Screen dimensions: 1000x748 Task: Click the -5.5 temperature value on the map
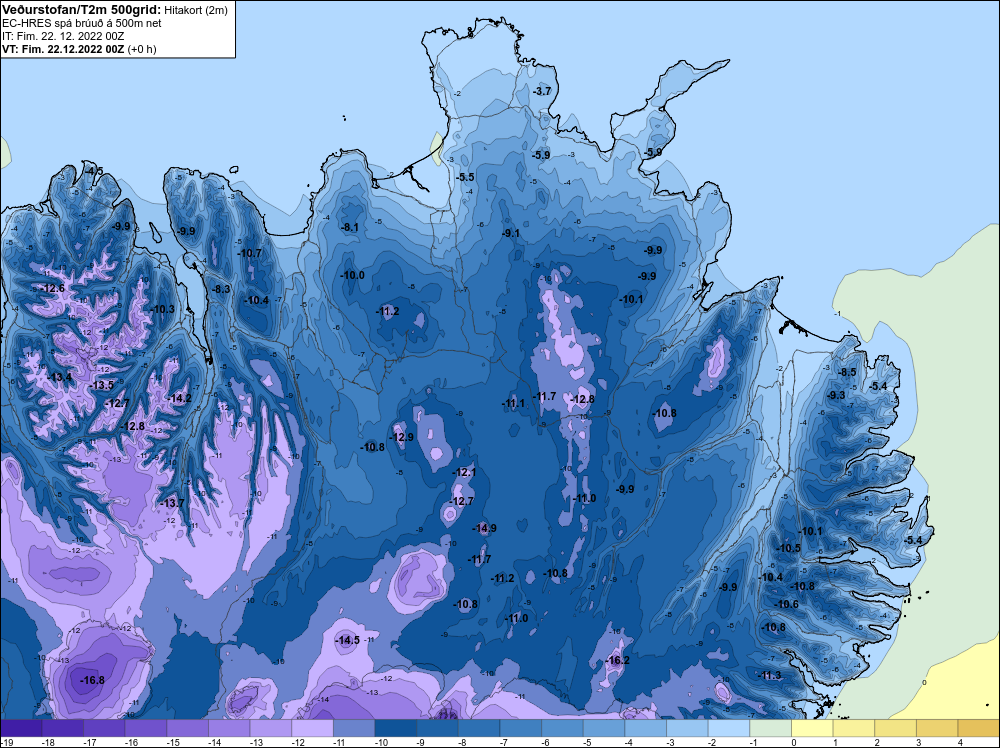pyautogui.click(x=466, y=177)
